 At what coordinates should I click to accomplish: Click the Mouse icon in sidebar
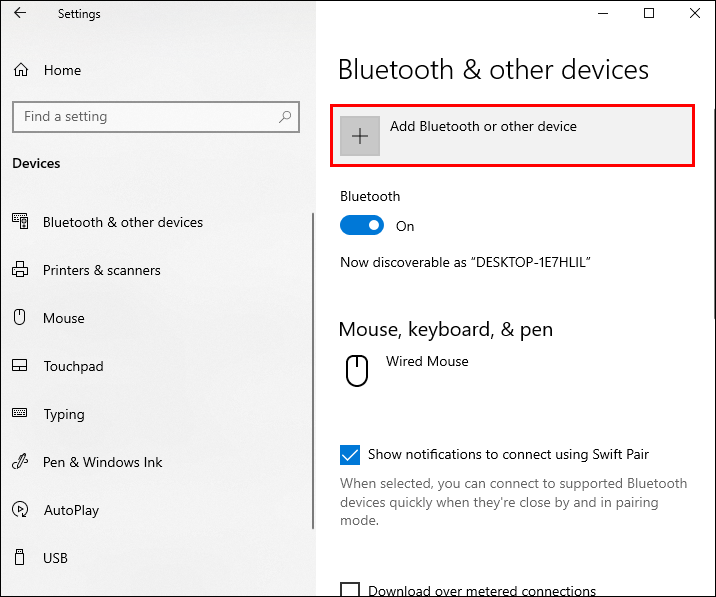tap(20, 318)
